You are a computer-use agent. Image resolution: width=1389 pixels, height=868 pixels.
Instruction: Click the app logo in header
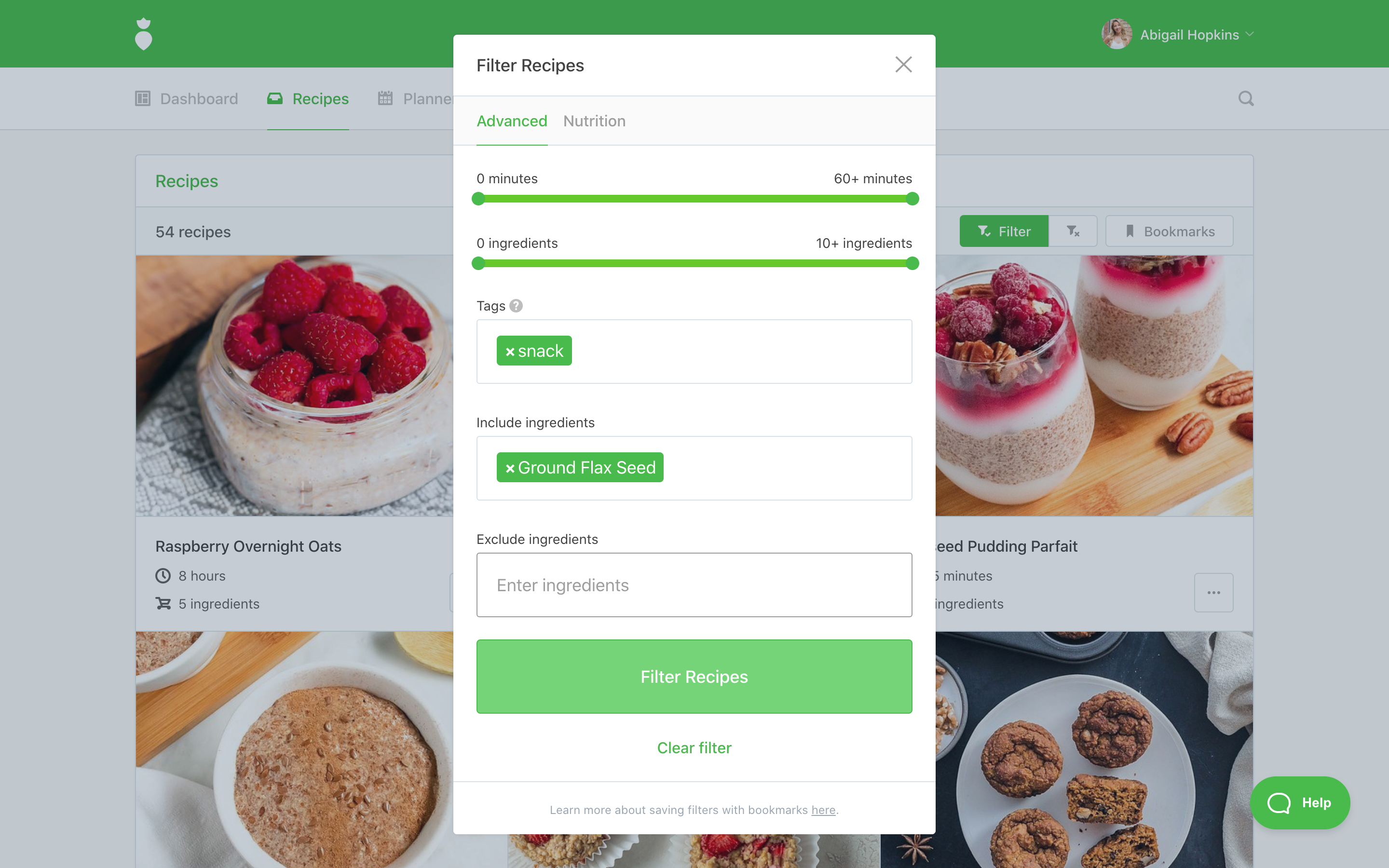(144, 34)
